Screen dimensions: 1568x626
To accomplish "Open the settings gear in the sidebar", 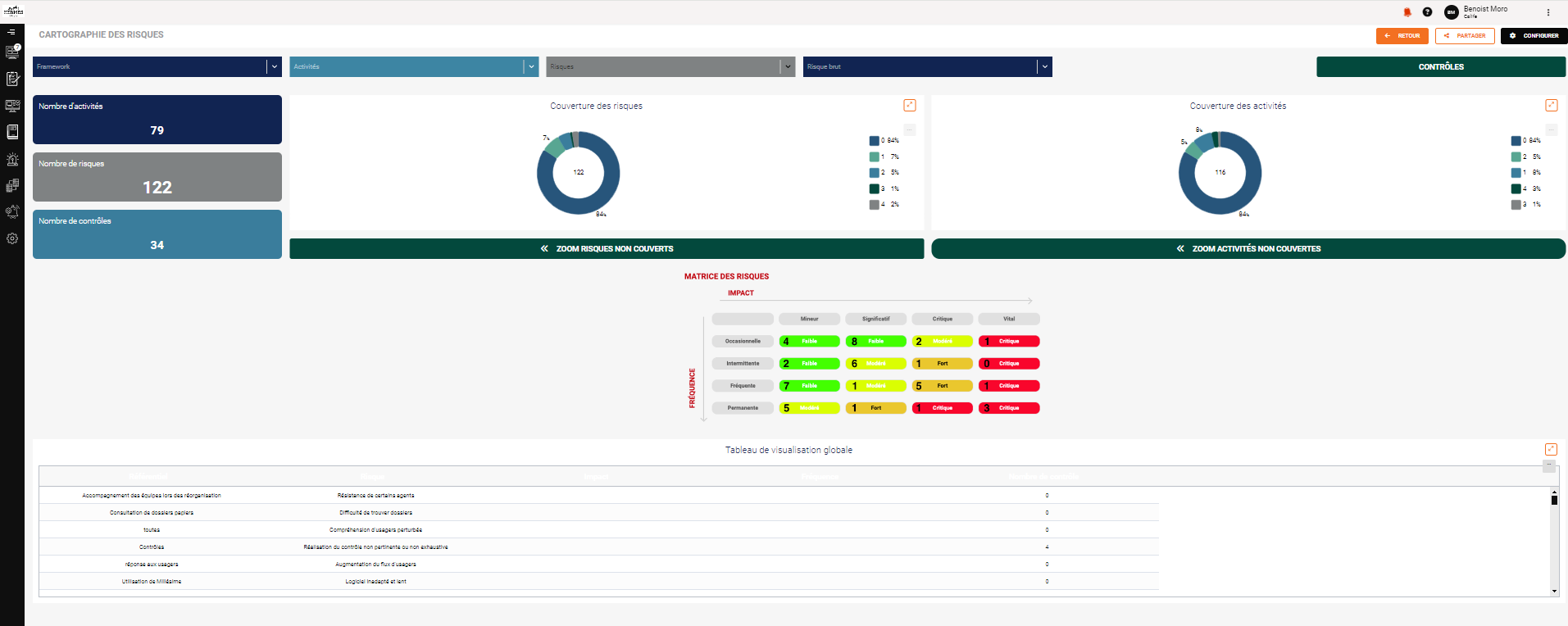I will [12, 238].
